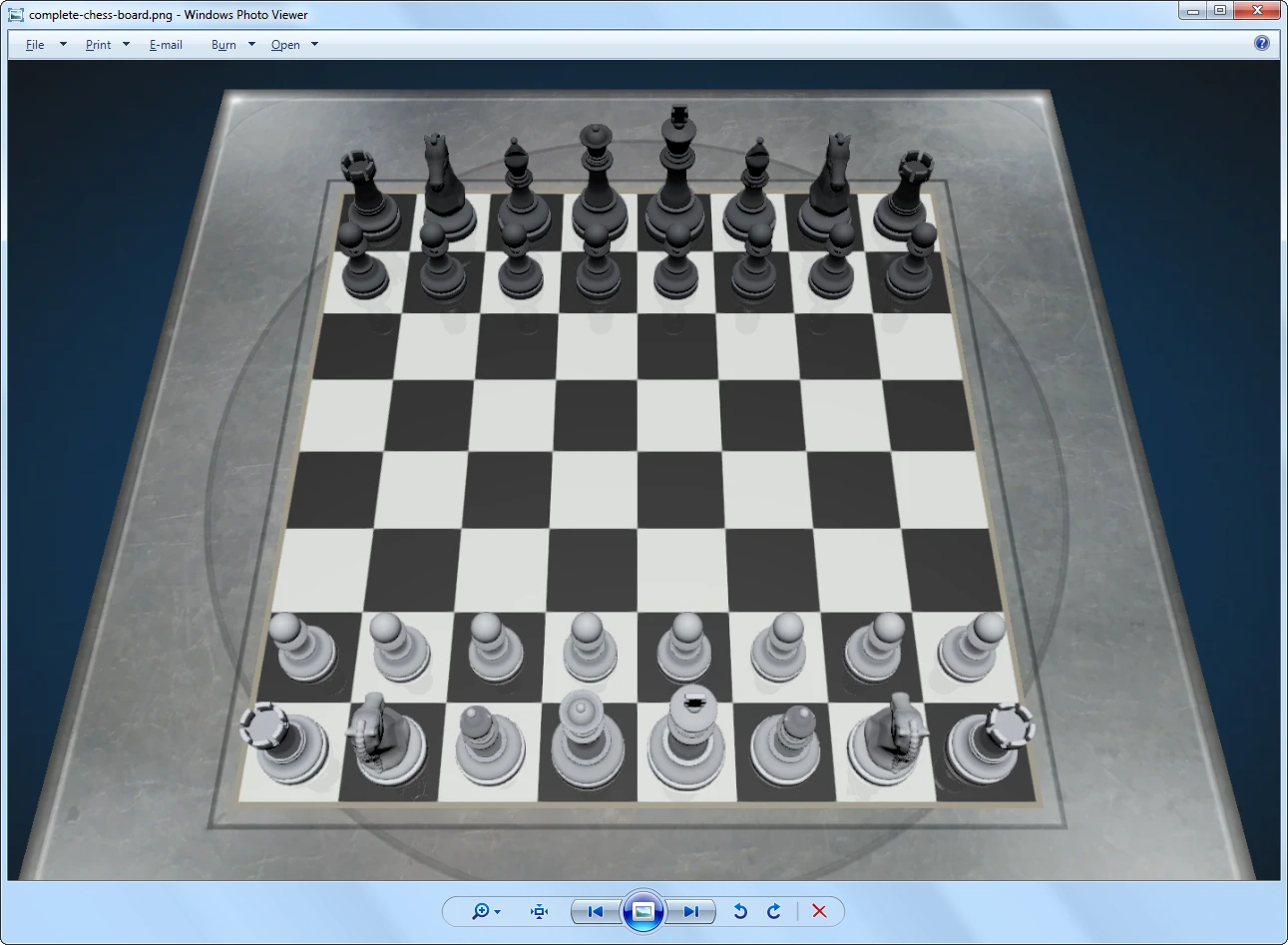Image resolution: width=1288 pixels, height=945 pixels.
Task: Start the slideshow playback
Action: coord(644,911)
